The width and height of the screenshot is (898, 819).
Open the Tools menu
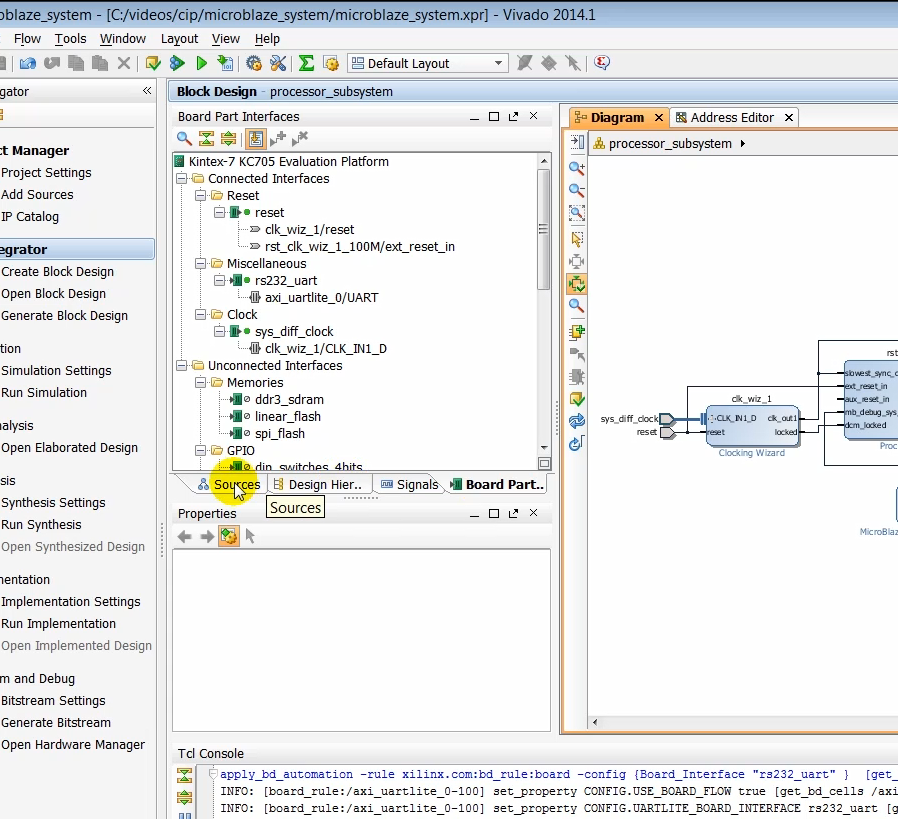tap(70, 38)
